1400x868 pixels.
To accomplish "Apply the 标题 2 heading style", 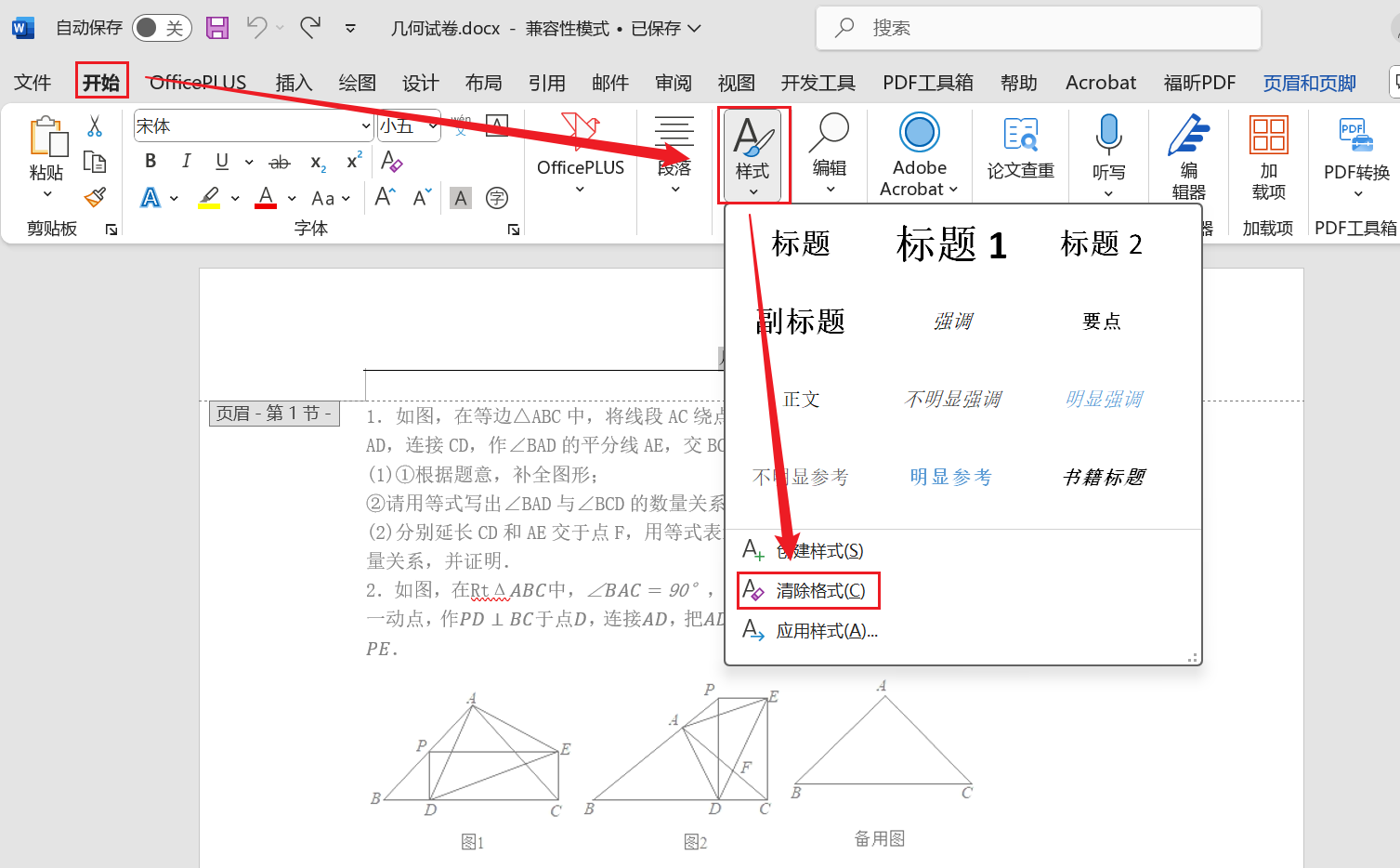I will 1102,244.
